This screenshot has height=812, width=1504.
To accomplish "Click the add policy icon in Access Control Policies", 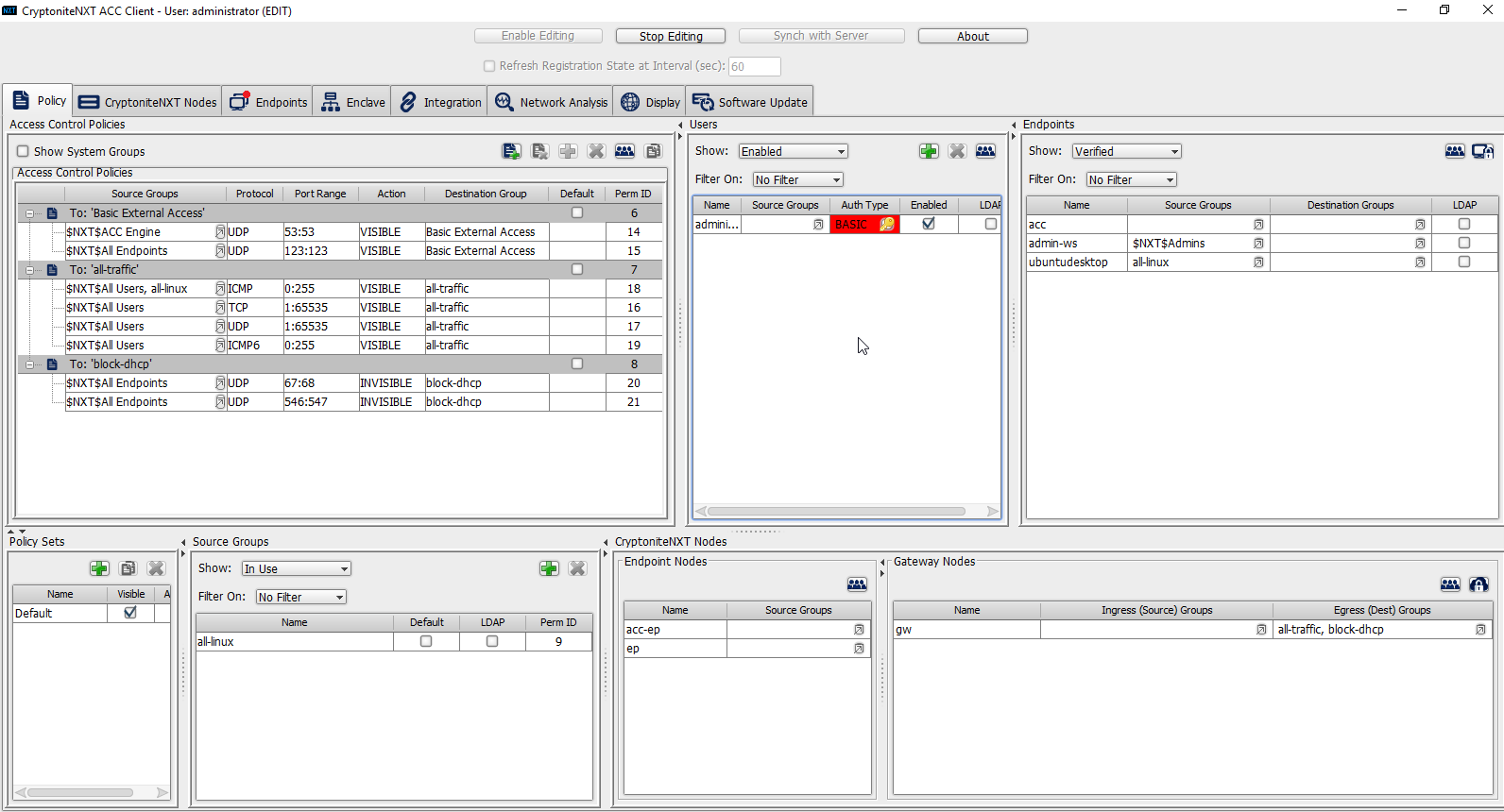I will point(511,151).
